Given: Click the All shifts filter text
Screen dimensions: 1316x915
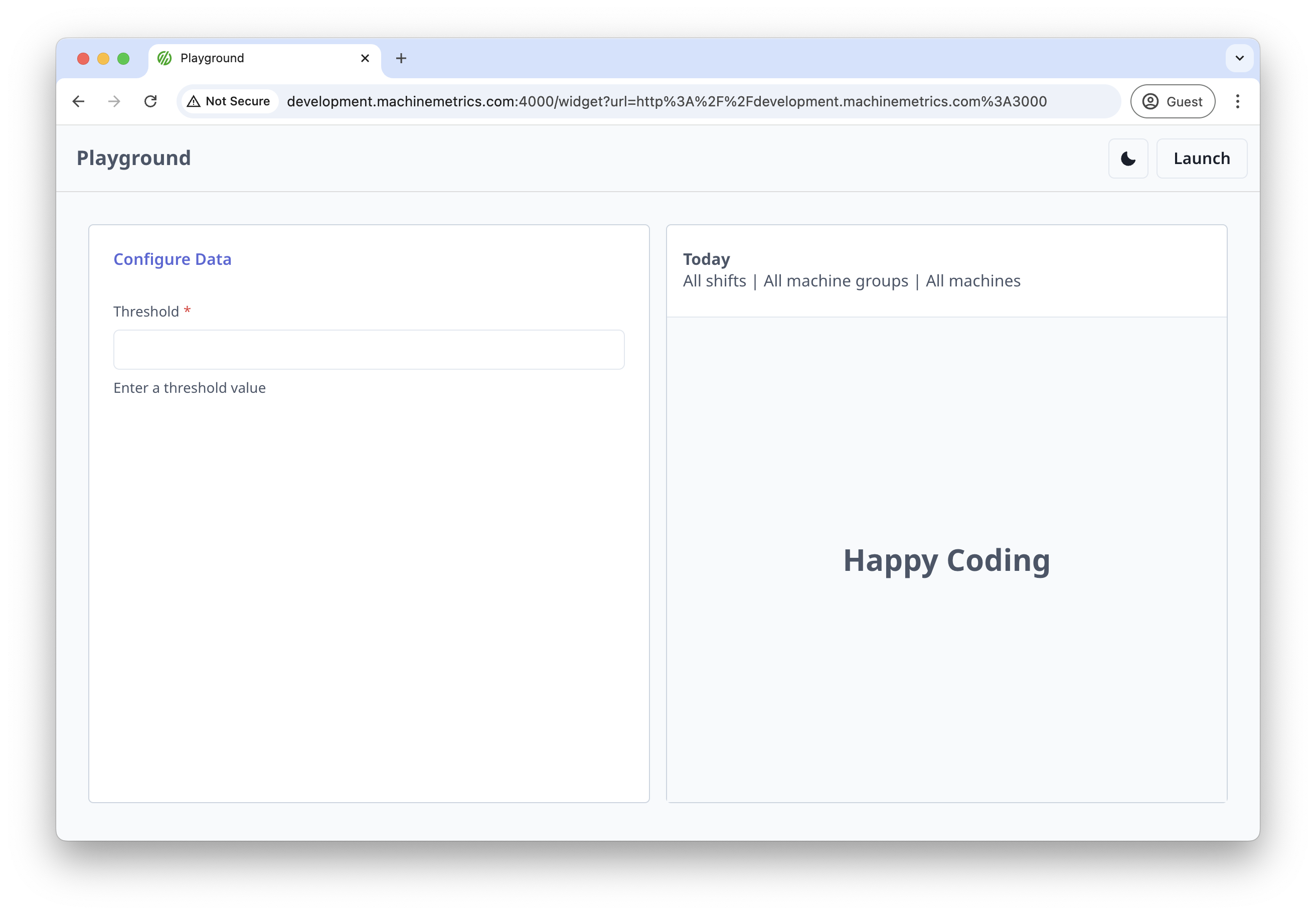Looking at the screenshot, I should 714,281.
